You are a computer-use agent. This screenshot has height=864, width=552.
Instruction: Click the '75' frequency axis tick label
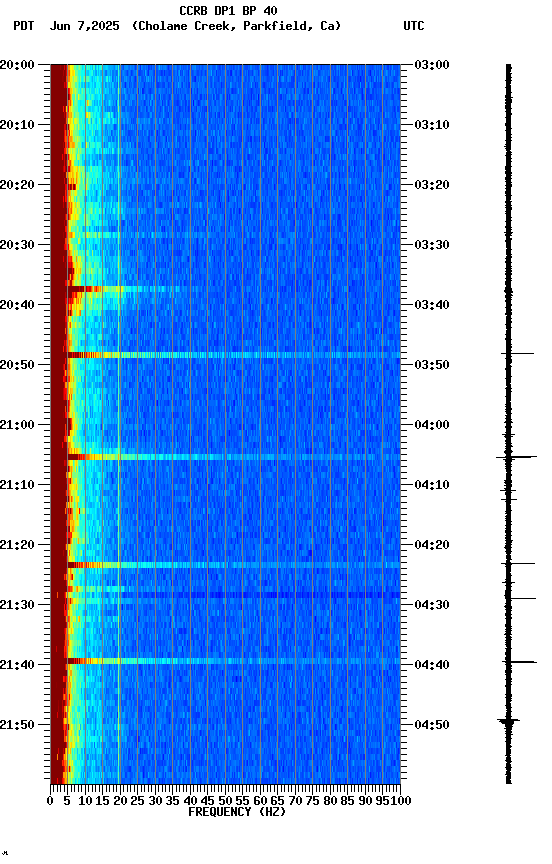[x=312, y=801]
